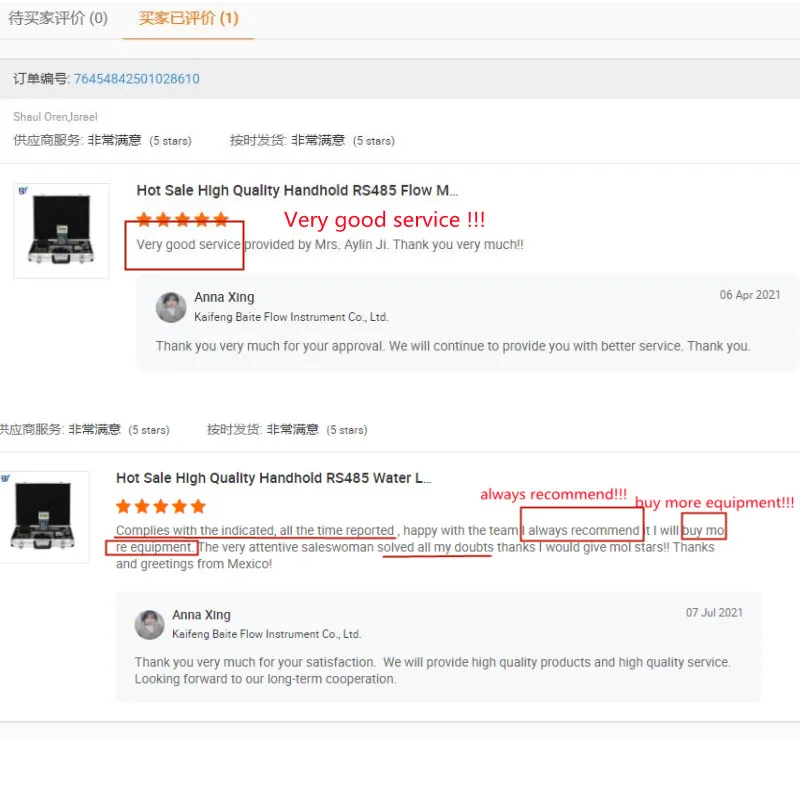The height and width of the screenshot is (800, 800).
Task: Switch to the 买家已评价 (1) tab
Action: click(x=188, y=18)
